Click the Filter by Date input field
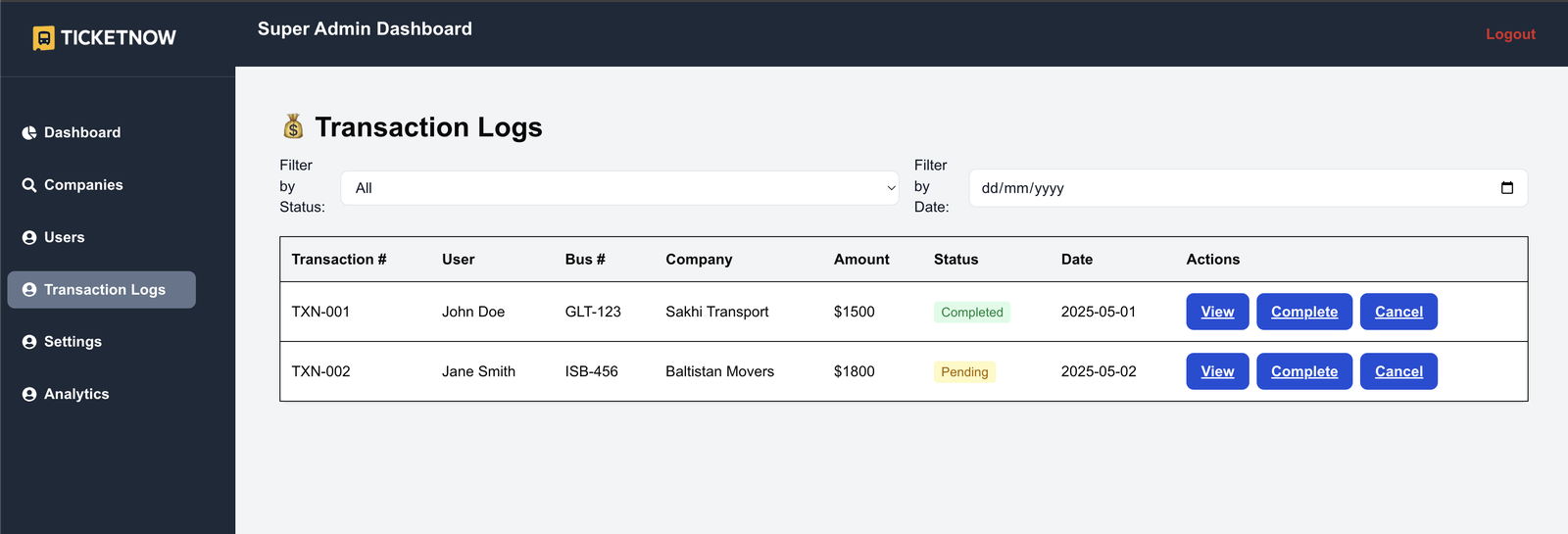The height and width of the screenshot is (534, 1568). pyautogui.click(x=1248, y=188)
